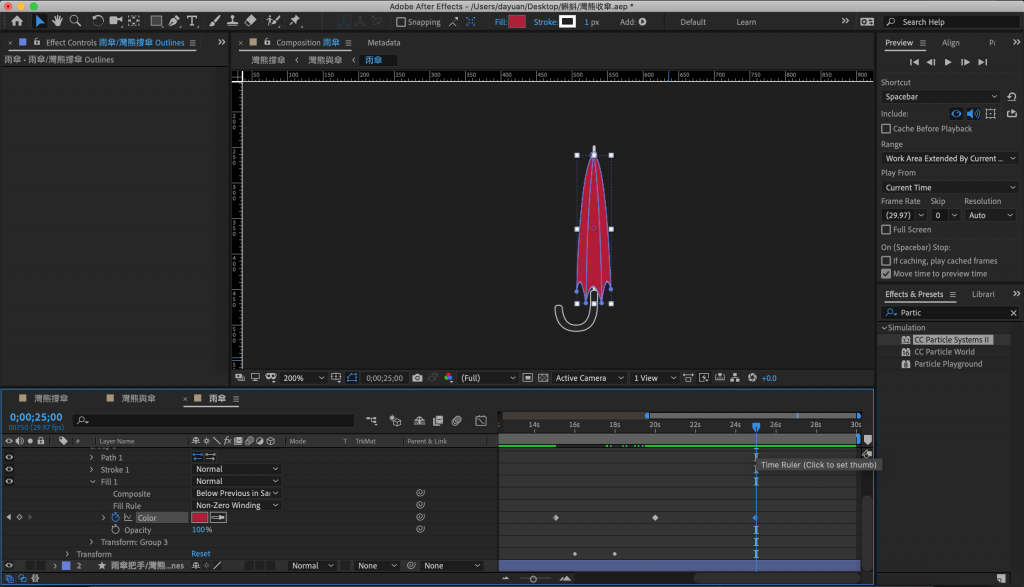Open the 200% magnification dropdown

[303, 378]
